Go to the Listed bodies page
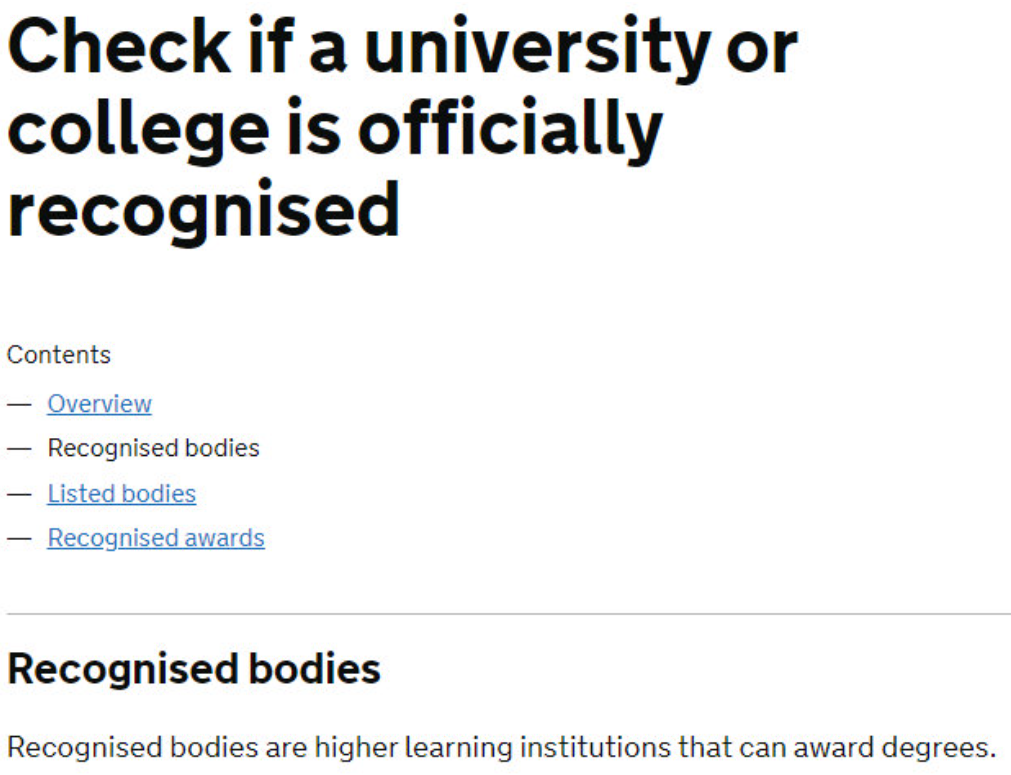Image resolution: width=1011 pixels, height=775 pixels. tap(121, 494)
